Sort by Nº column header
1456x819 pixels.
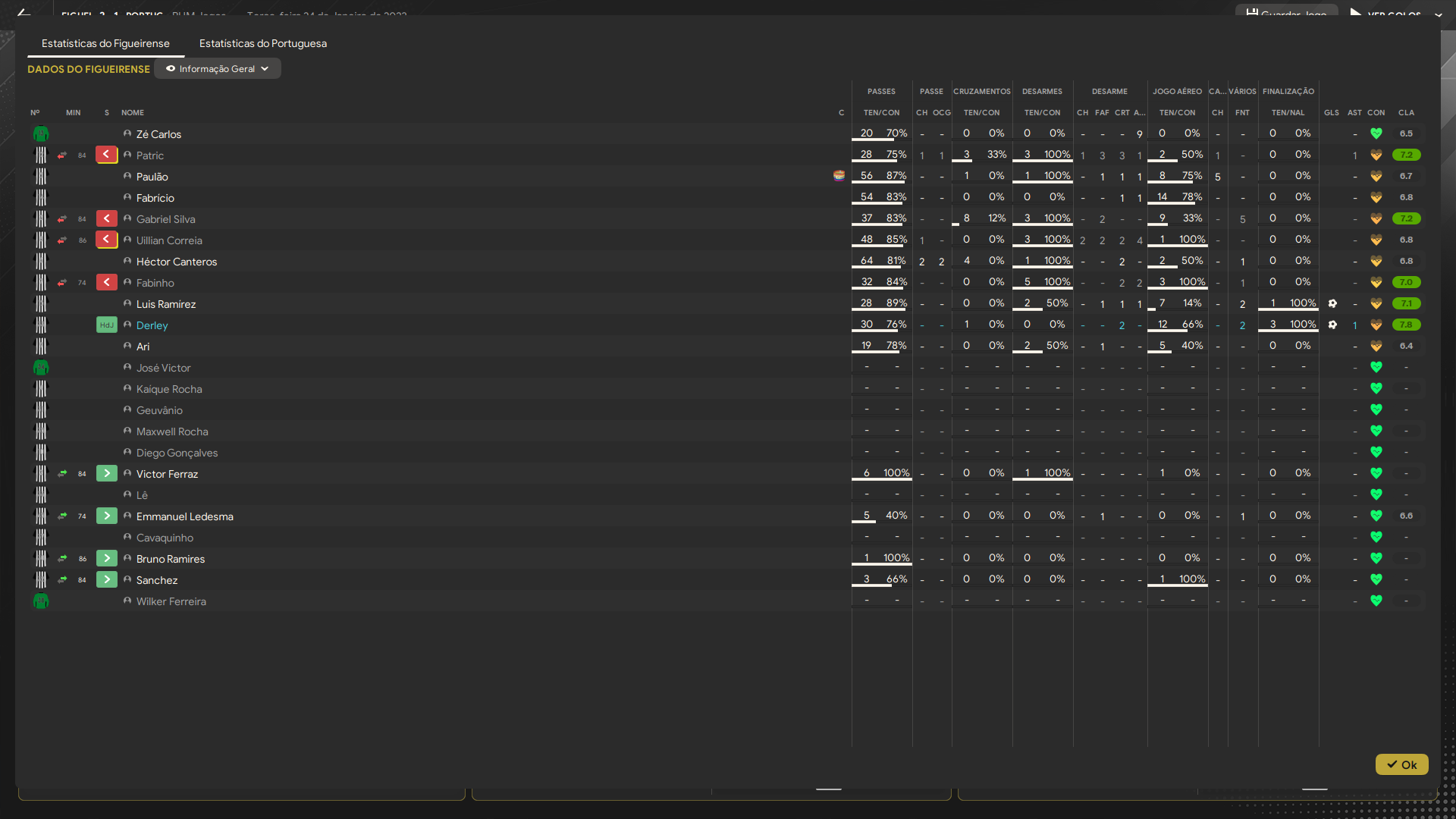(x=35, y=112)
